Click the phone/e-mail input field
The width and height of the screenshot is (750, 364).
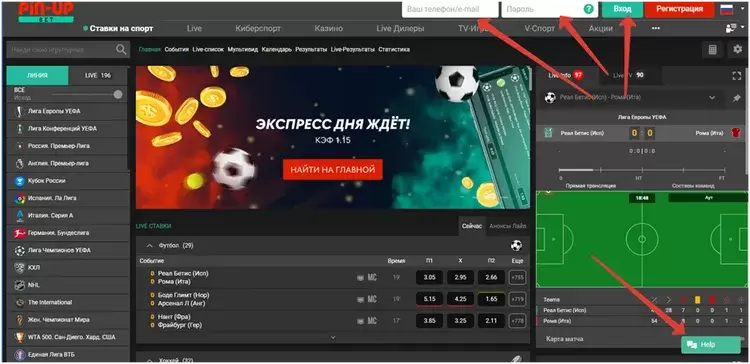450,9
